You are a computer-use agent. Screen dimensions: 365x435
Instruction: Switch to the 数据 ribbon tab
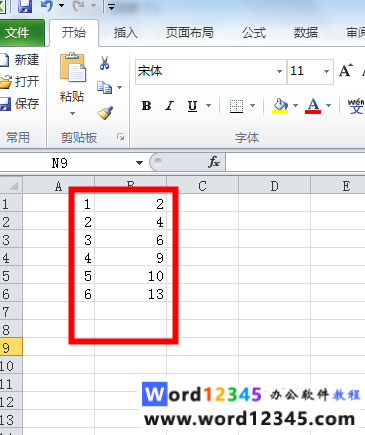305,33
